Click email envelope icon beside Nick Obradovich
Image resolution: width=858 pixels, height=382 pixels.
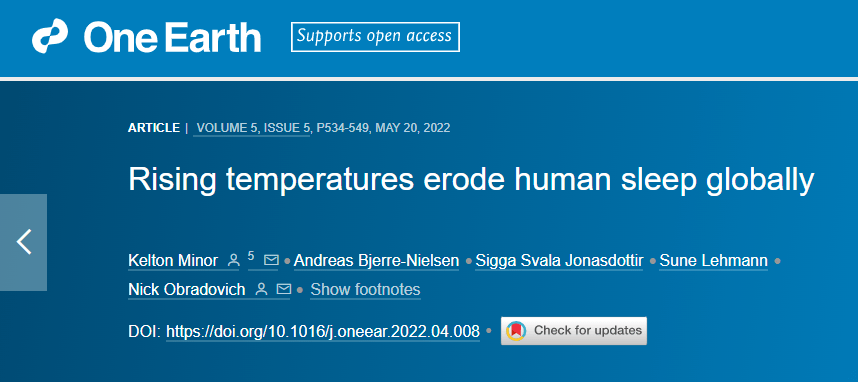coord(283,289)
